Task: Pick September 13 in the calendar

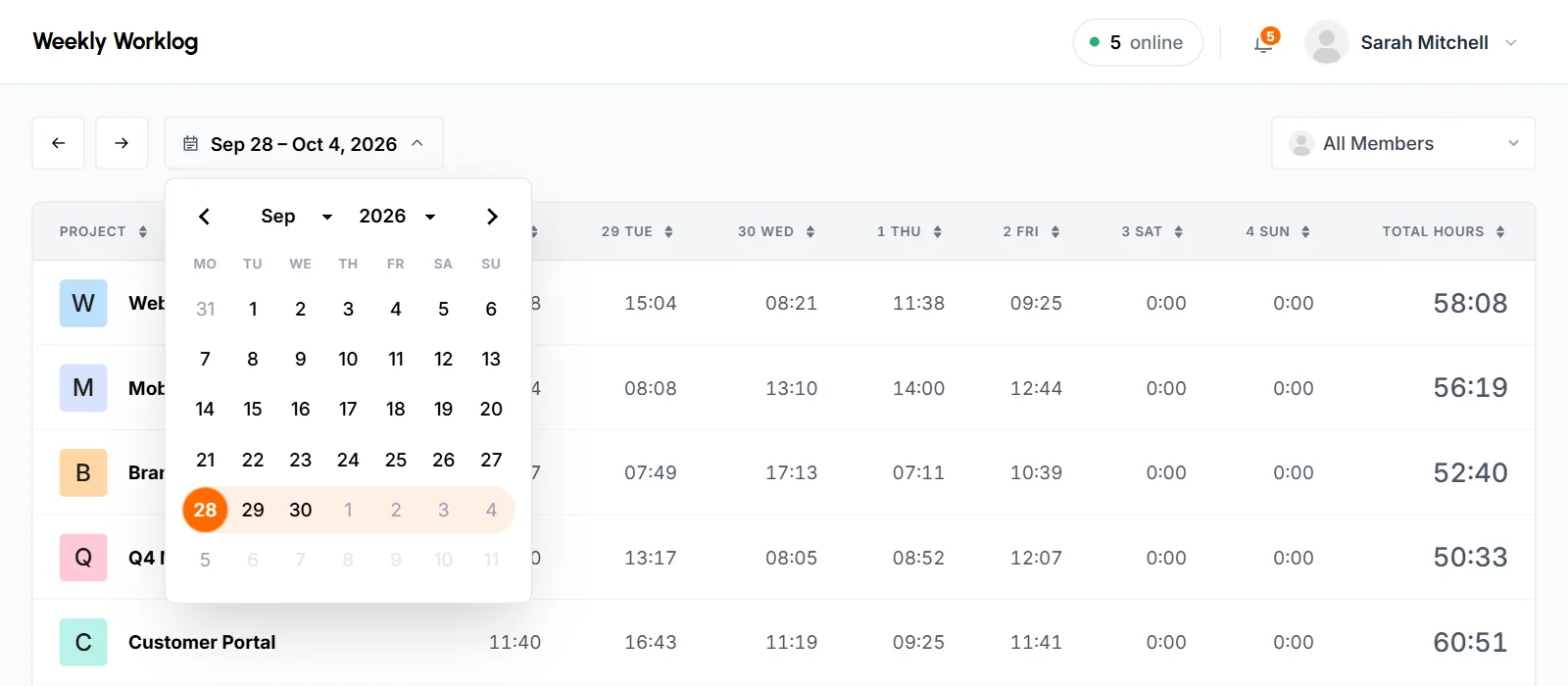Action: point(491,359)
